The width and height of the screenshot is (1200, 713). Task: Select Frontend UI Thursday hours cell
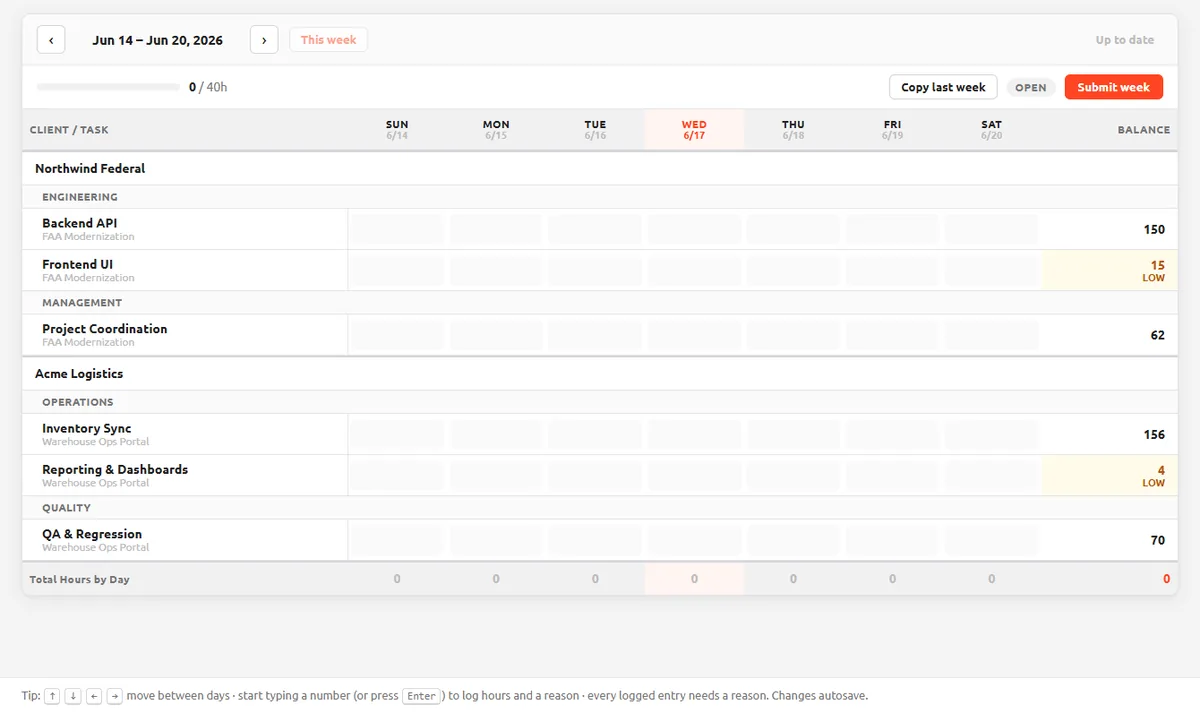(x=793, y=270)
